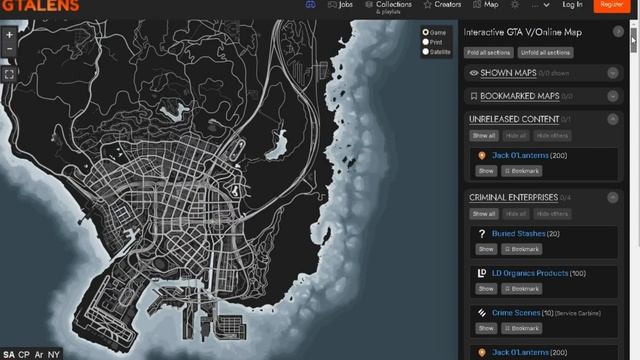
Task: Click pumpkin icon in Criminal Enterprises list
Action: click(x=482, y=353)
